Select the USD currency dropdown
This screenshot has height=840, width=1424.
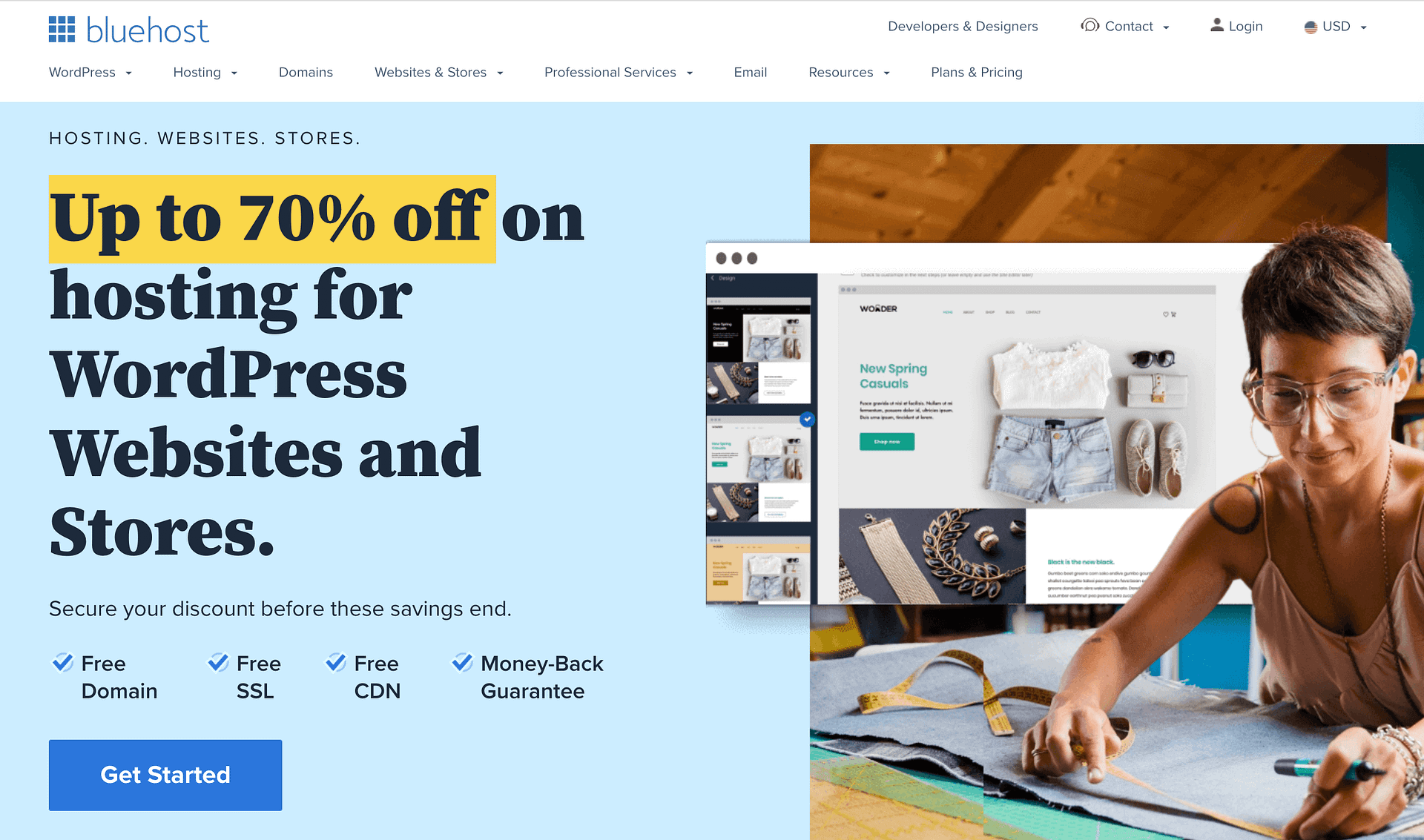[x=1337, y=27]
